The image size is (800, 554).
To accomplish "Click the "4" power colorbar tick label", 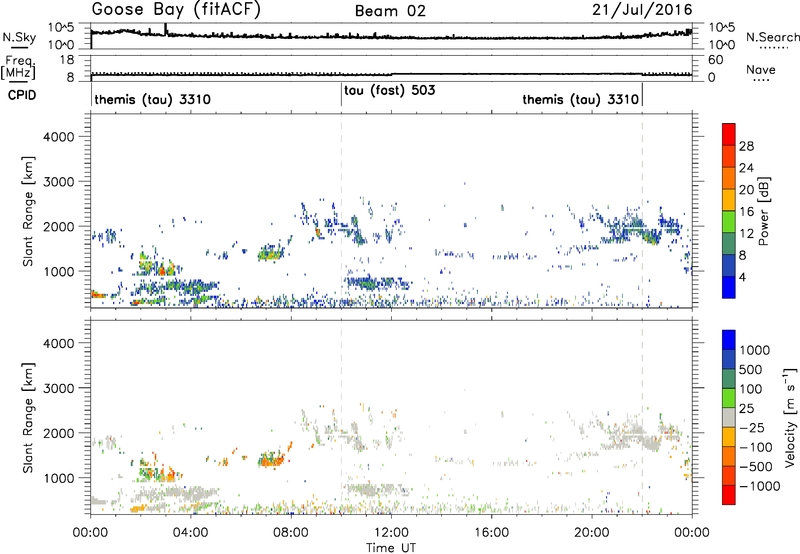I will pos(743,277).
